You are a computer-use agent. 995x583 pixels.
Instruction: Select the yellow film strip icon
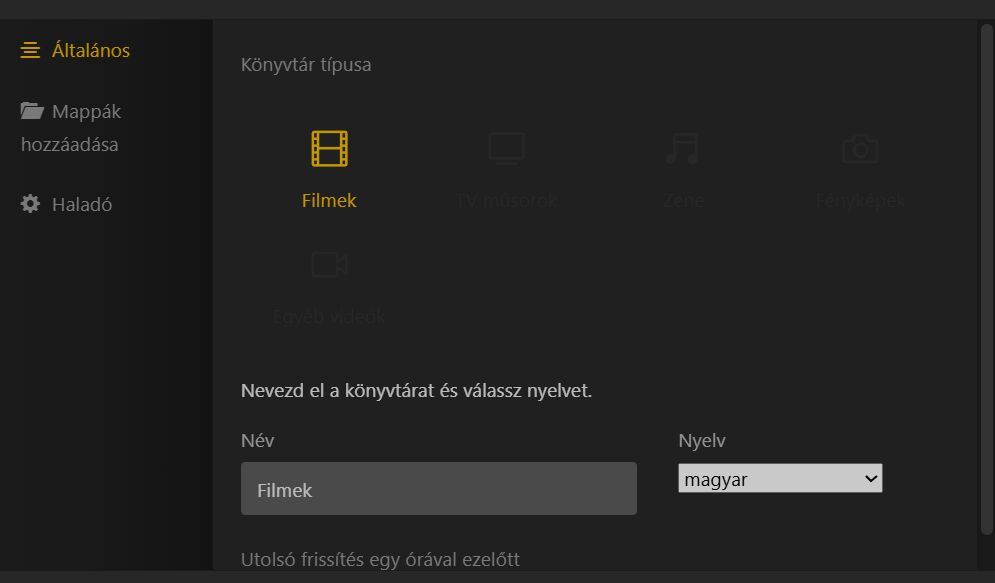(329, 148)
